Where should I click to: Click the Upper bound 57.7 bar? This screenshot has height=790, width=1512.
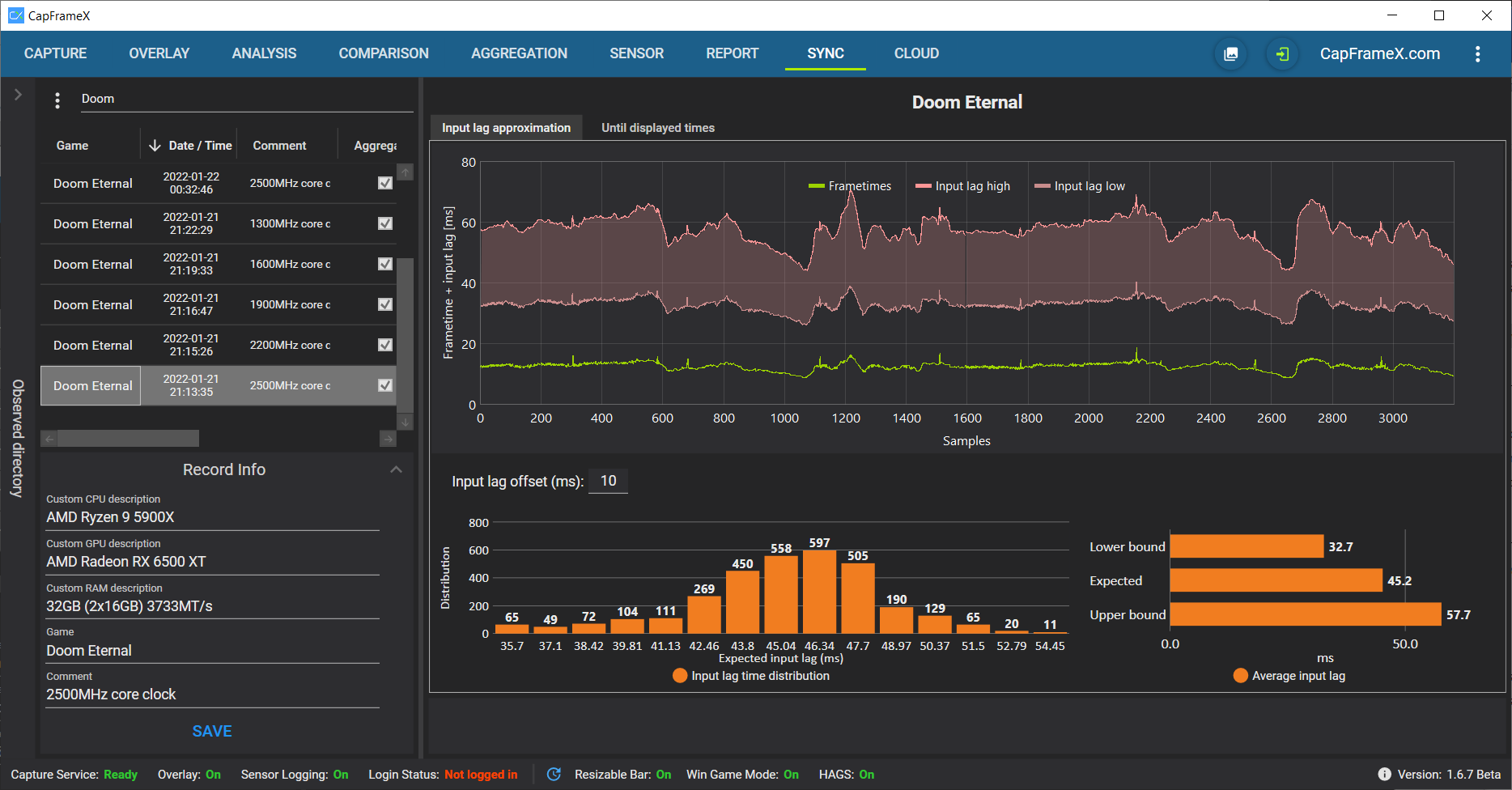tap(1306, 614)
